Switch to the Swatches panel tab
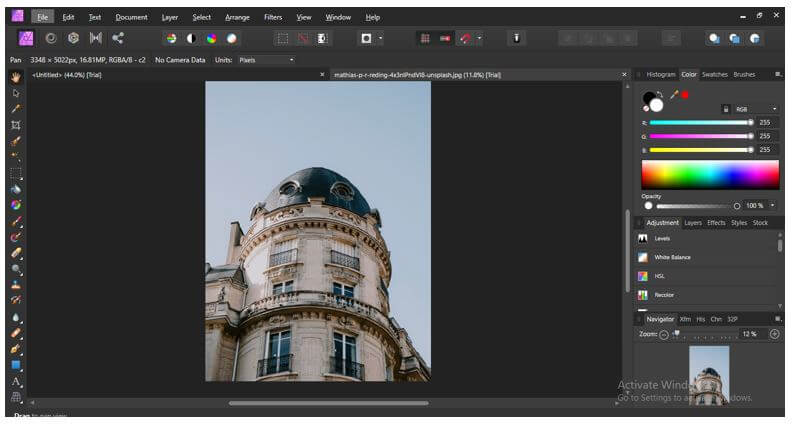 coord(715,75)
